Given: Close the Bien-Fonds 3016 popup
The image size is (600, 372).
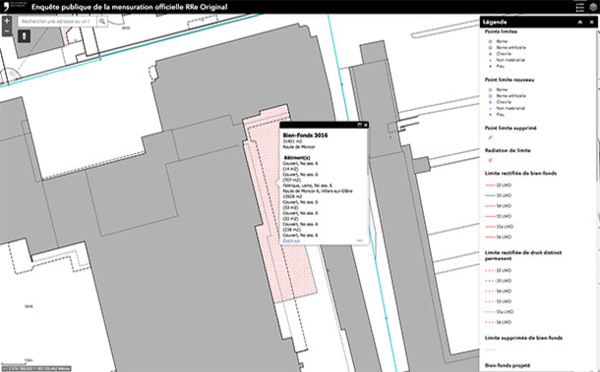Looking at the screenshot, I should tap(366, 125).
